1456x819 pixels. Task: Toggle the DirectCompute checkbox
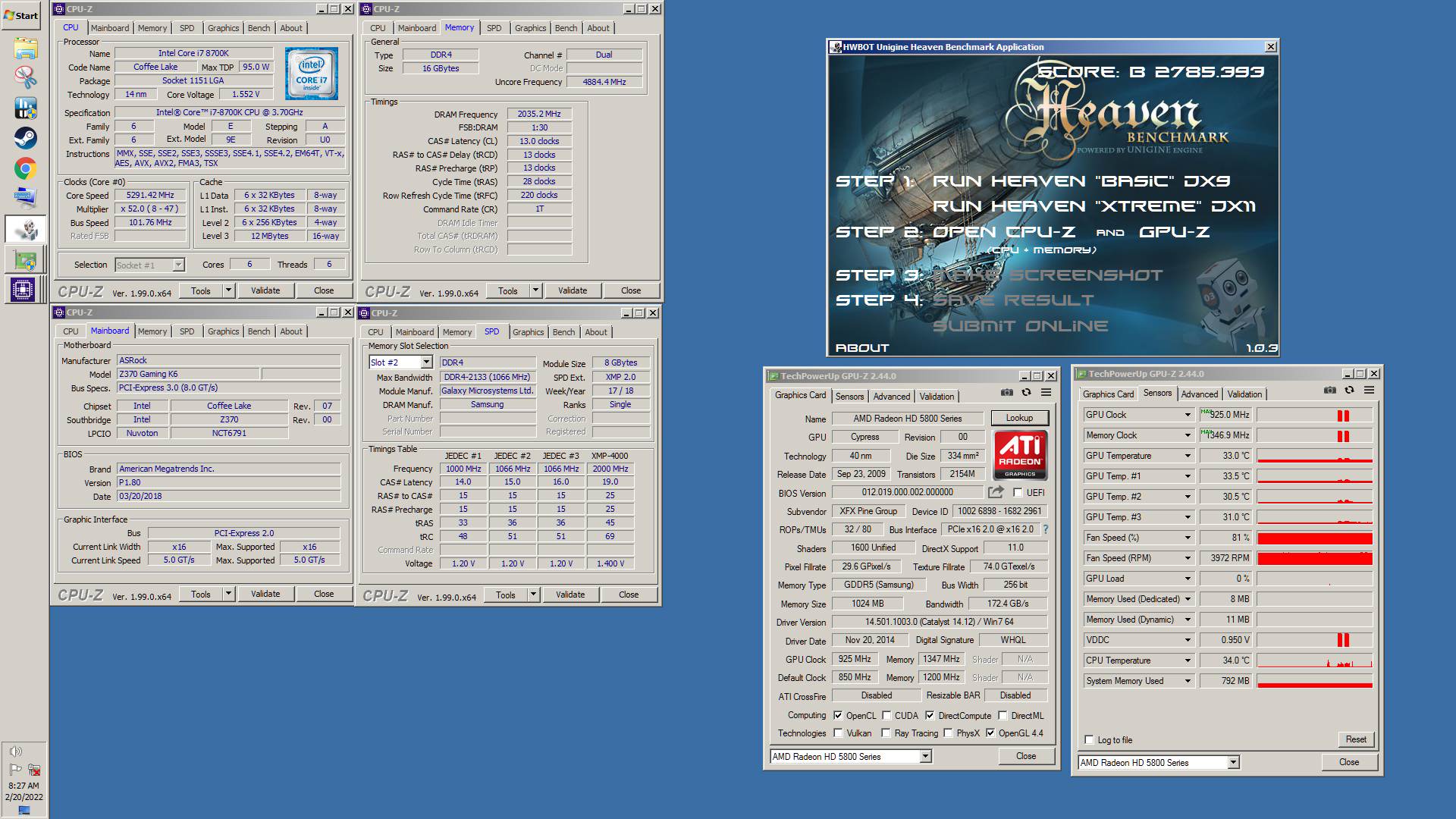click(x=930, y=716)
